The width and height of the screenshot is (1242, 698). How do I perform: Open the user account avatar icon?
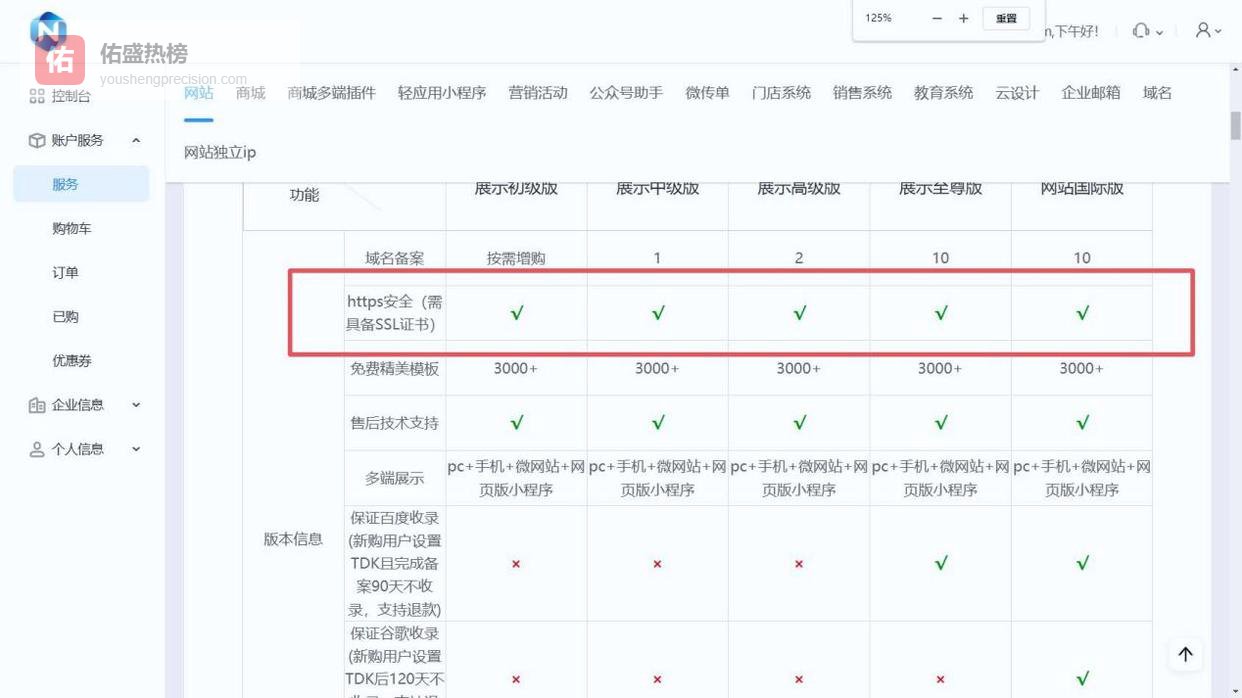click(x=1203, y=30)
